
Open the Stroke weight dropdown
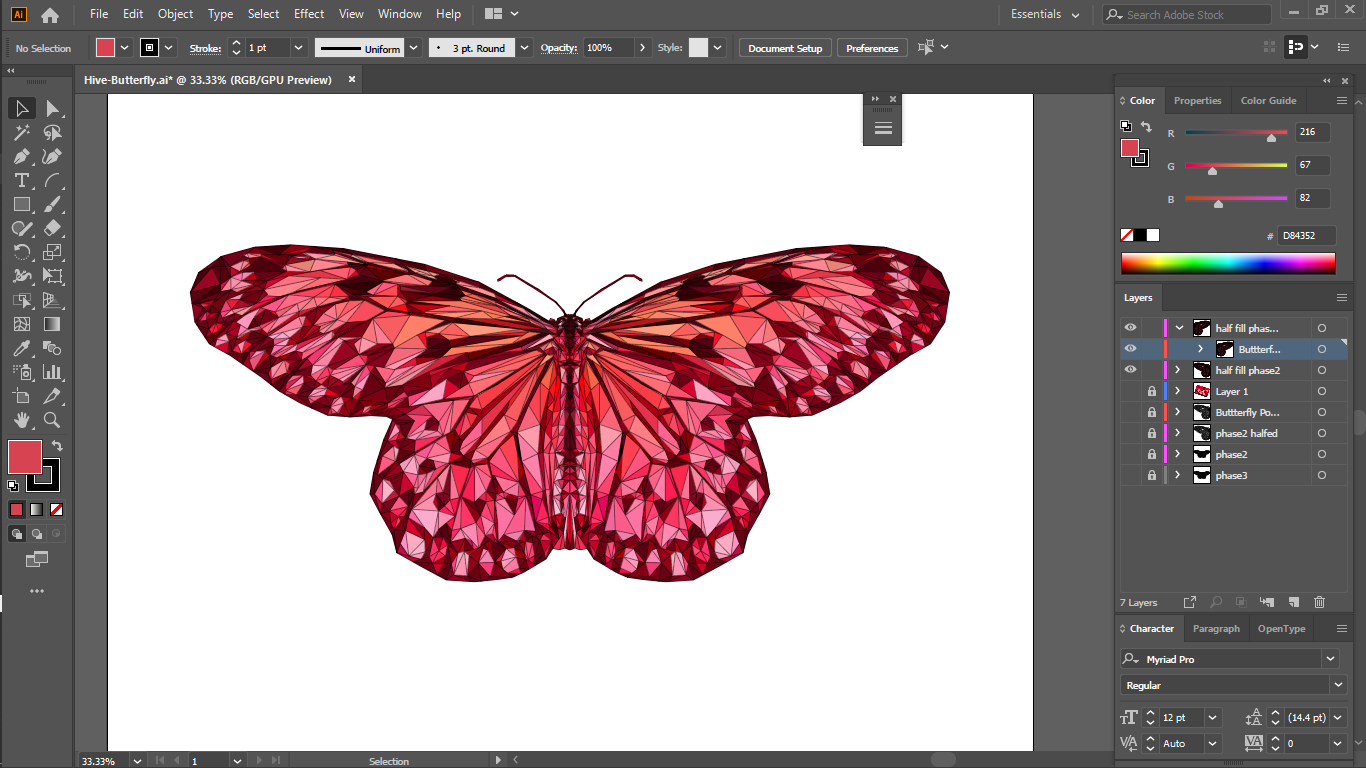click(x=298, y=48)
